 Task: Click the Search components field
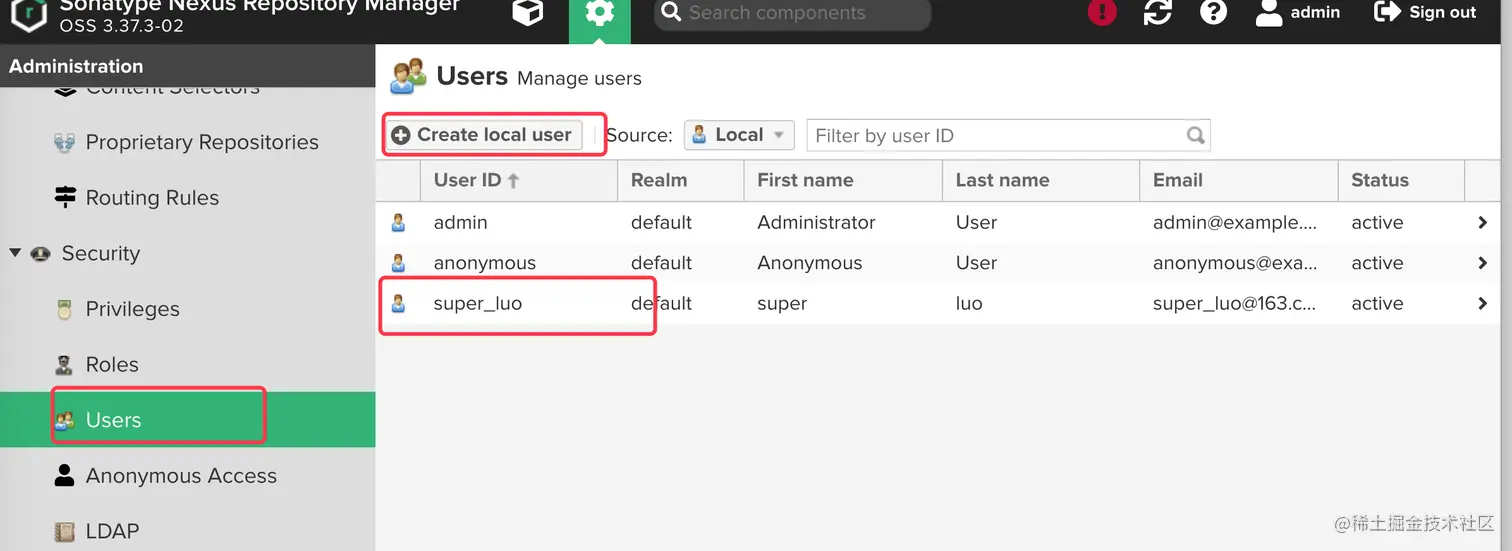[792, 13]
